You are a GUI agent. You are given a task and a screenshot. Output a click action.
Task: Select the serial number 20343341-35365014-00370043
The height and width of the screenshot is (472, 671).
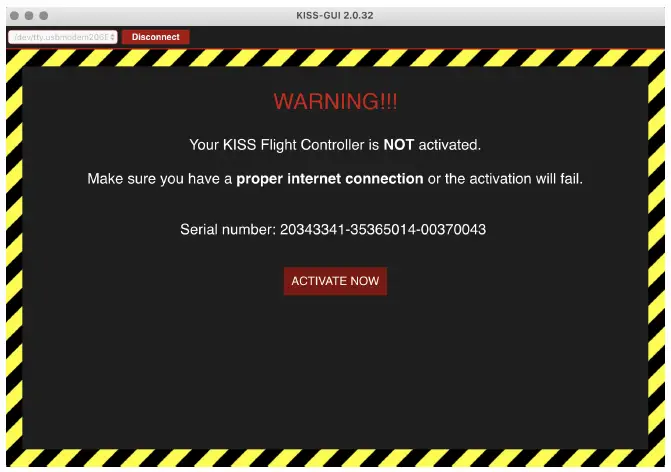(x=383, y=230)
